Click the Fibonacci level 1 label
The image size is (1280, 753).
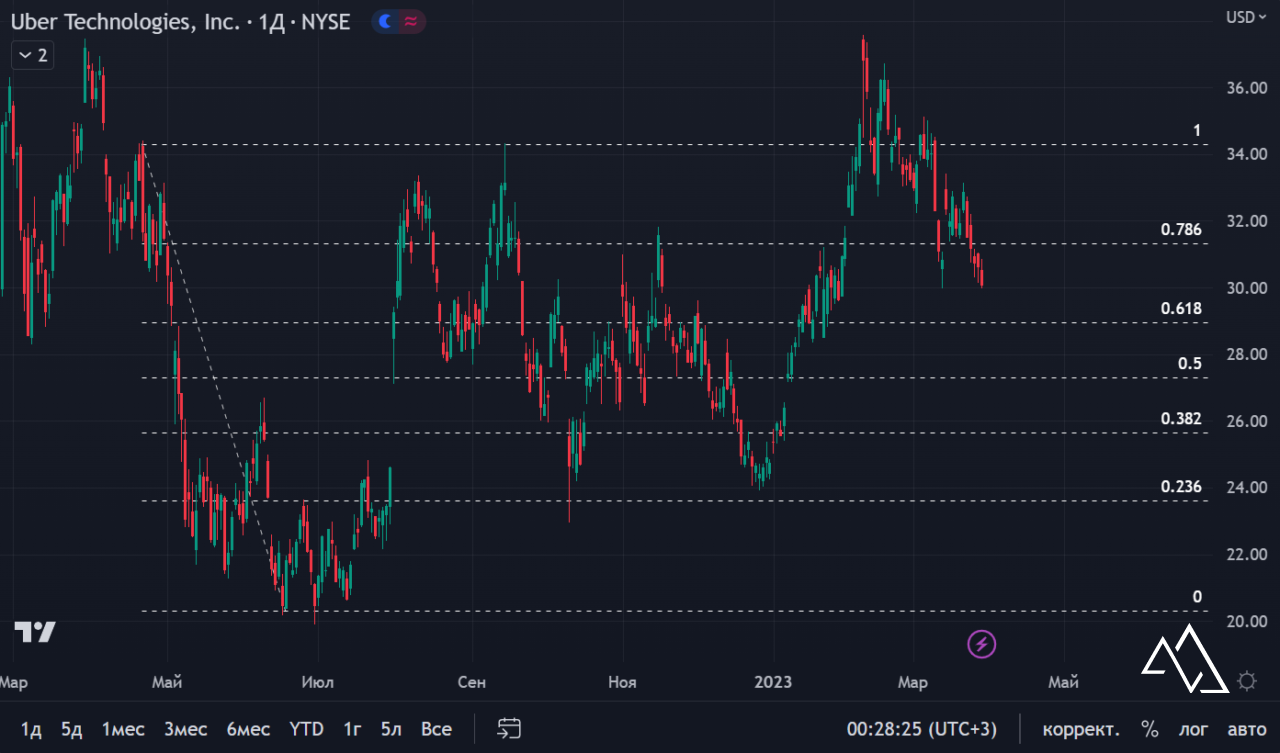pyautogui.click(x=1197, y=131)
